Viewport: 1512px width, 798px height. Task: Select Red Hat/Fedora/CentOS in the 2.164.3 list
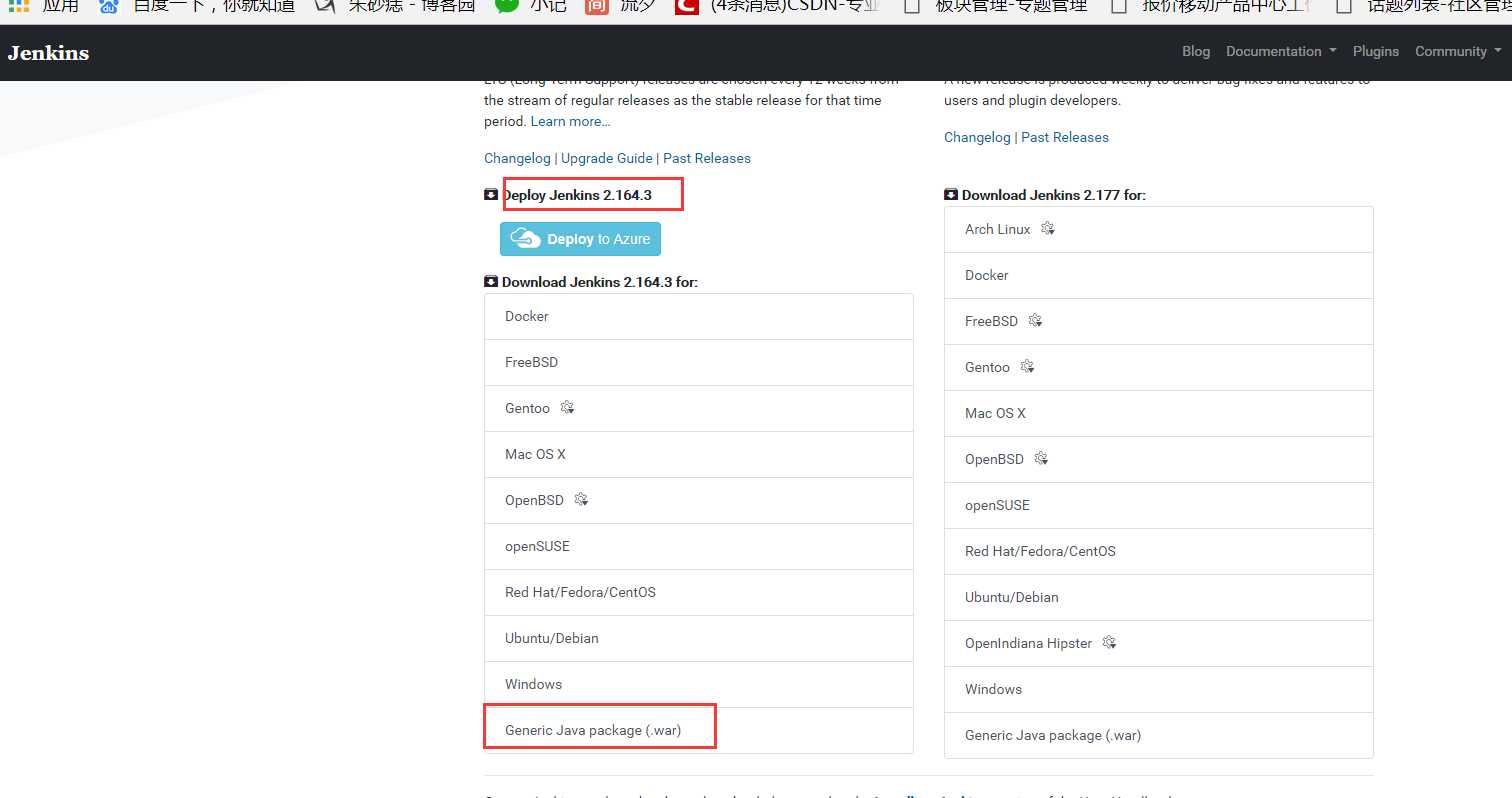pyautogui.click(x=699, y=592)
